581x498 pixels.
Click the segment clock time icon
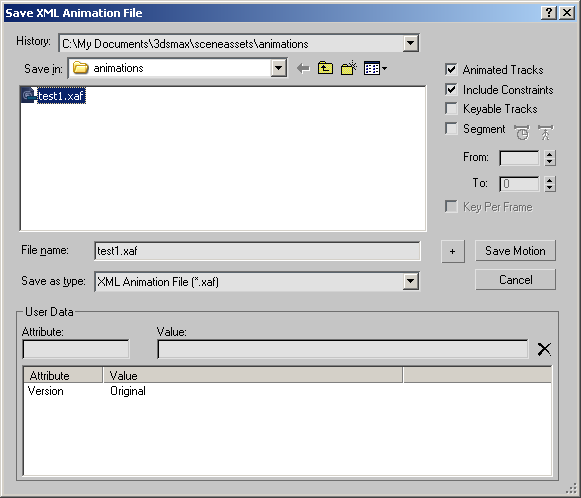click(522, 132)
